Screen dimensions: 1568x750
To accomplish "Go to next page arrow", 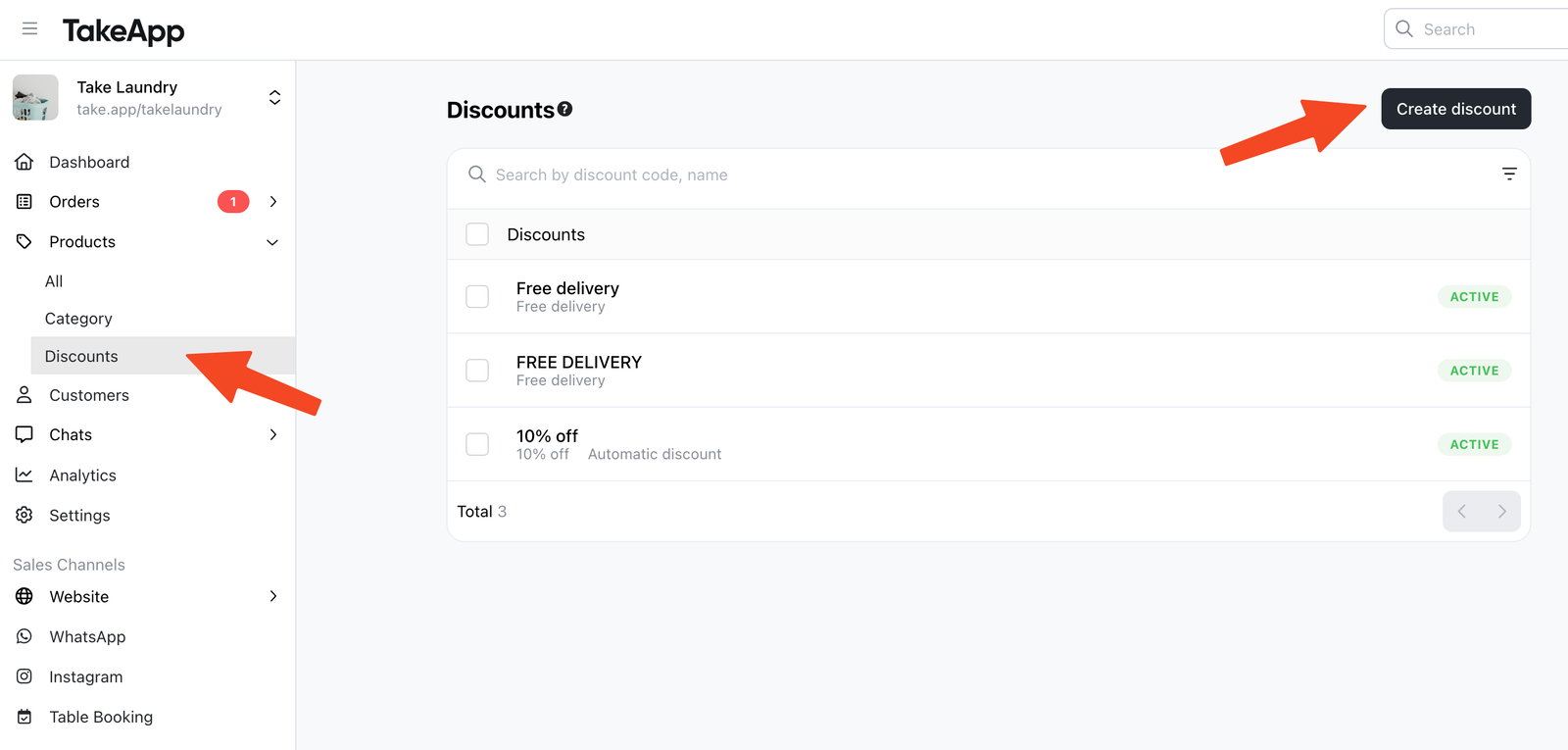I will tap(1501, 511).
